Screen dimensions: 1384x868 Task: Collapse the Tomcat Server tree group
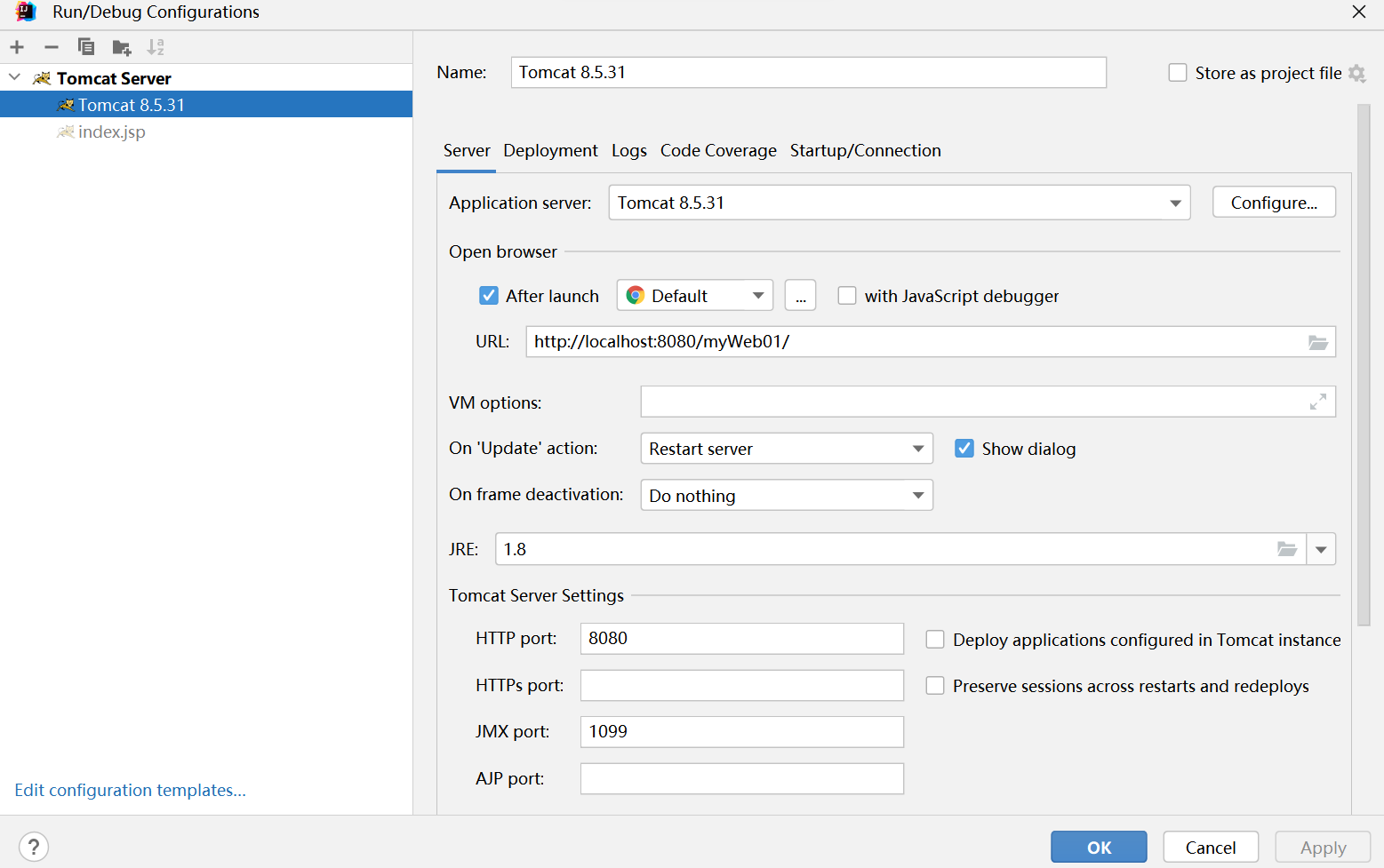15,77
